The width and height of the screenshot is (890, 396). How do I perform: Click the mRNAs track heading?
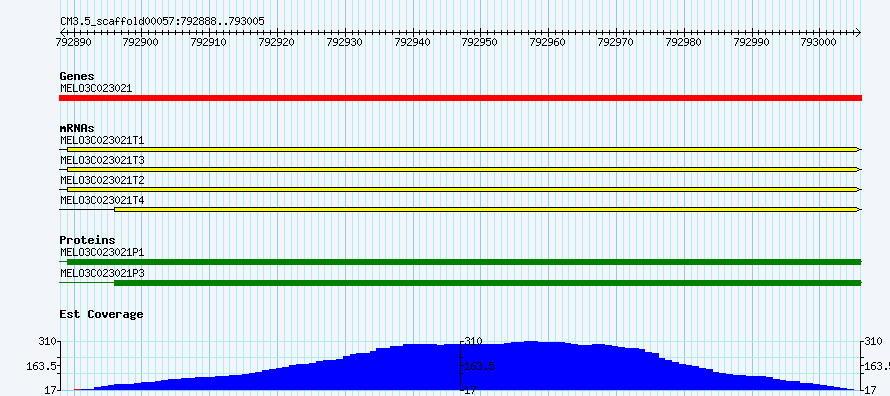(x=77, y=128)
